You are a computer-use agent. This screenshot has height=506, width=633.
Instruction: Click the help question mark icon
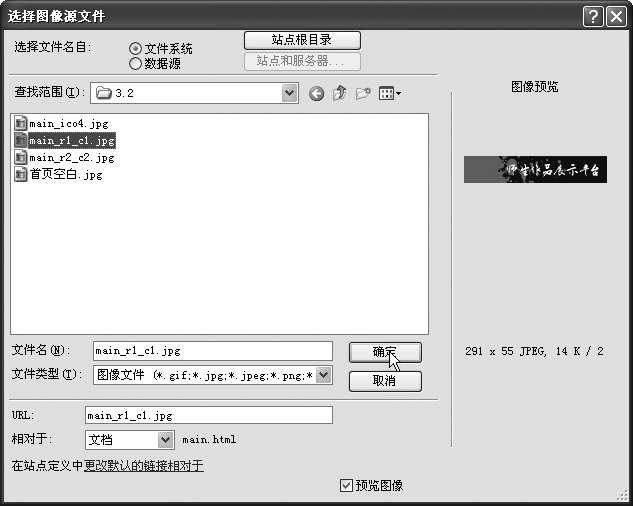593,17
